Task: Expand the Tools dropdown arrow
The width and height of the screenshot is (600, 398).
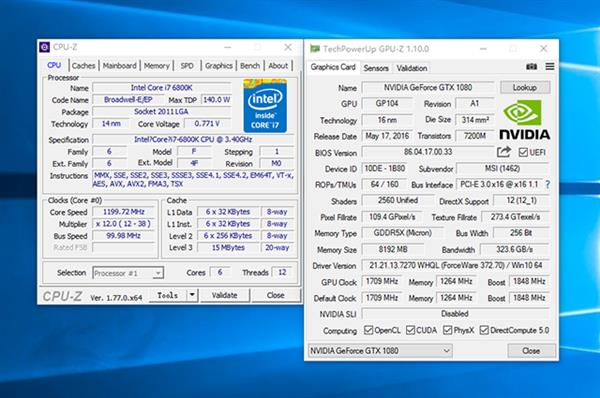Action: click(x=192, y=295)
